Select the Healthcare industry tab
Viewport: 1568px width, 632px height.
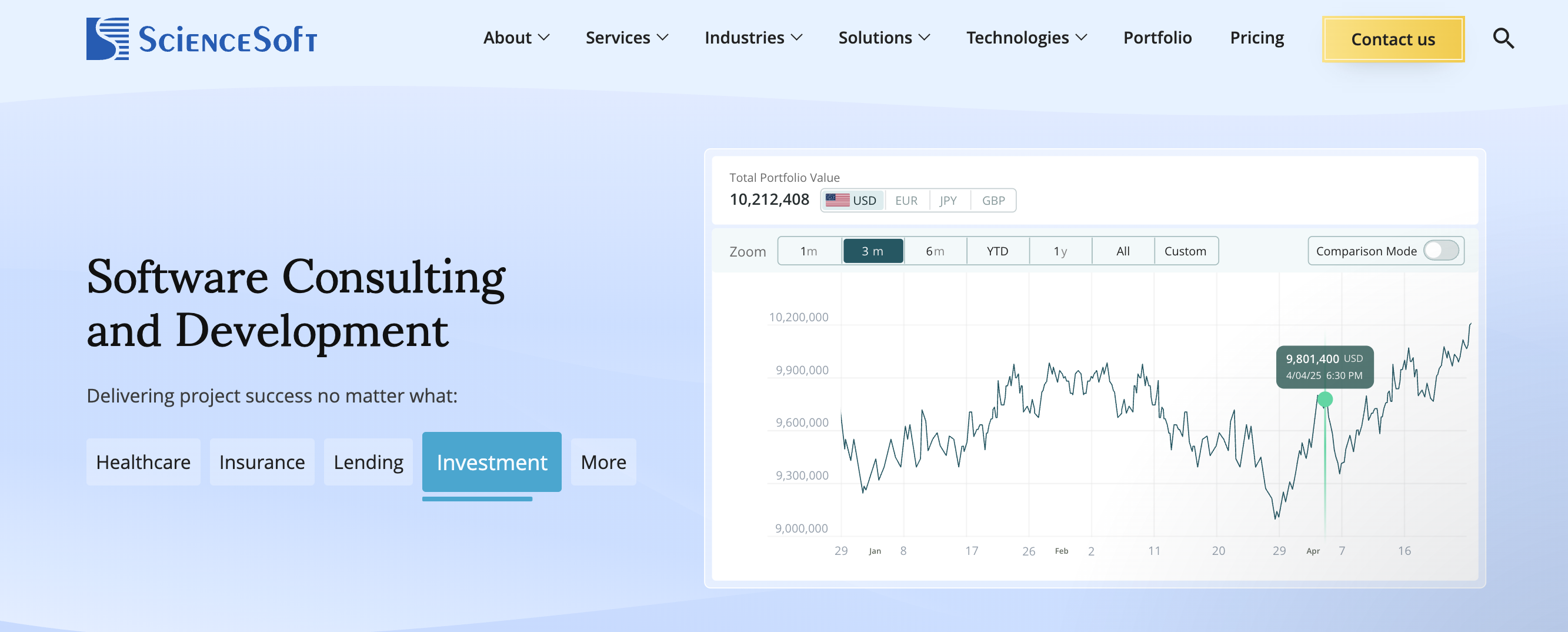click(x=143, y=462)
